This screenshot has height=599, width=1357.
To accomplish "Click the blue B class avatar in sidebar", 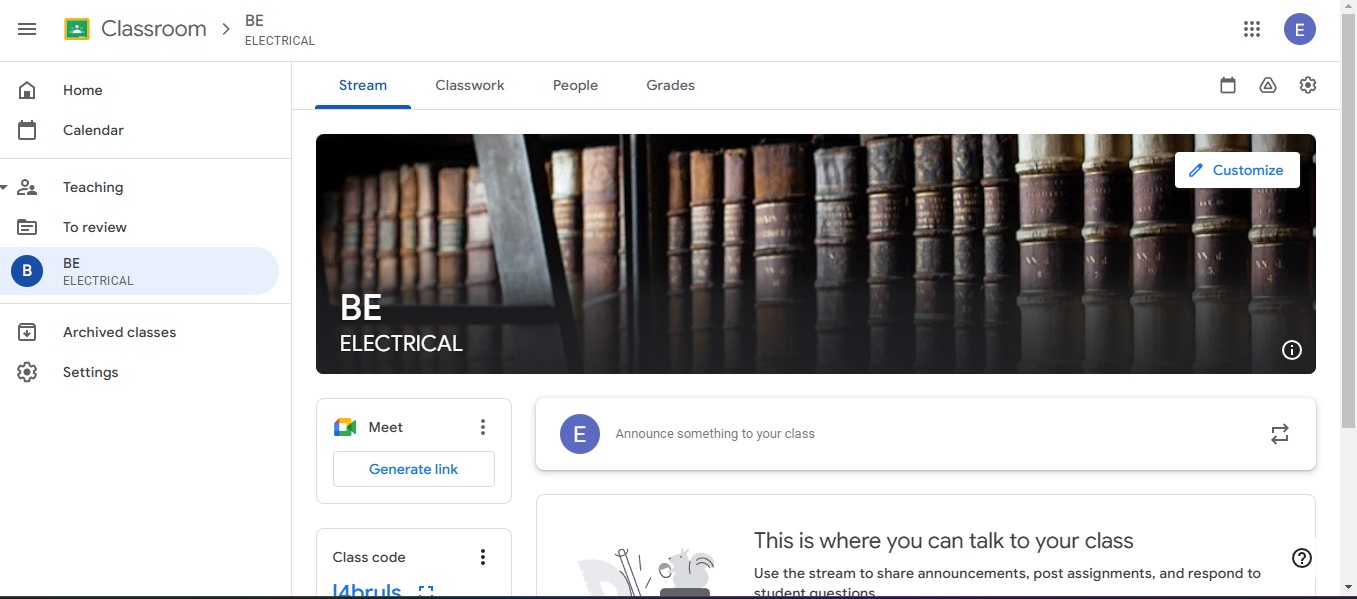I will click(x=27, y=271).
